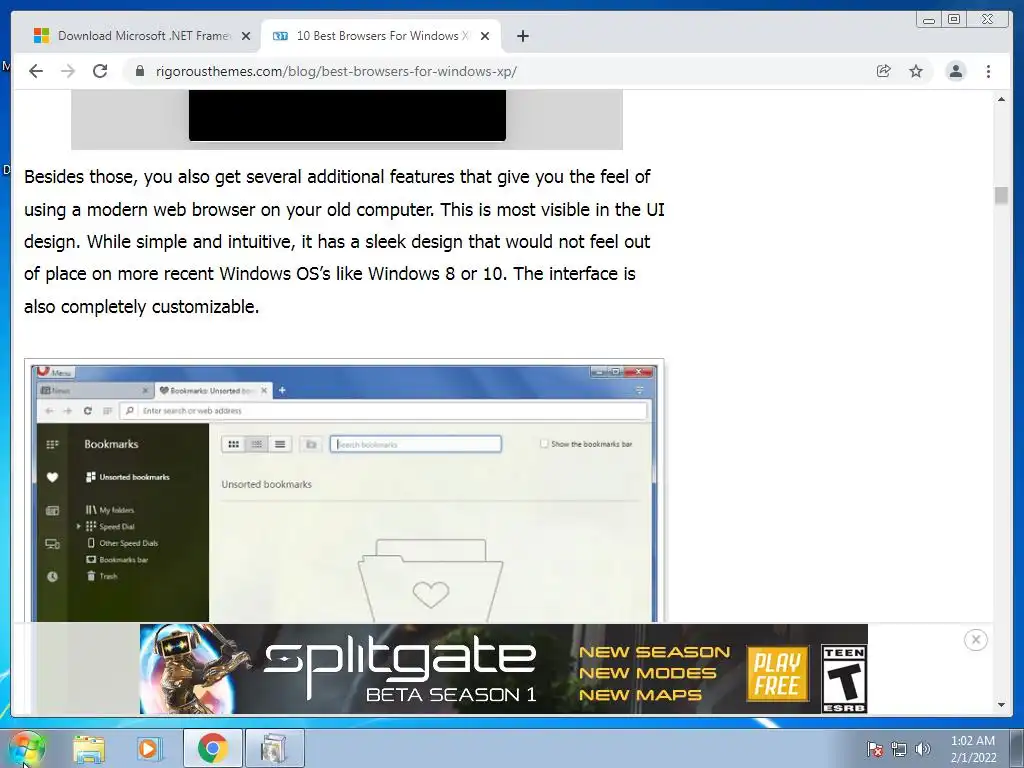Open the volume speaker tray icon

pyautogui.click(x=922, y=749)
